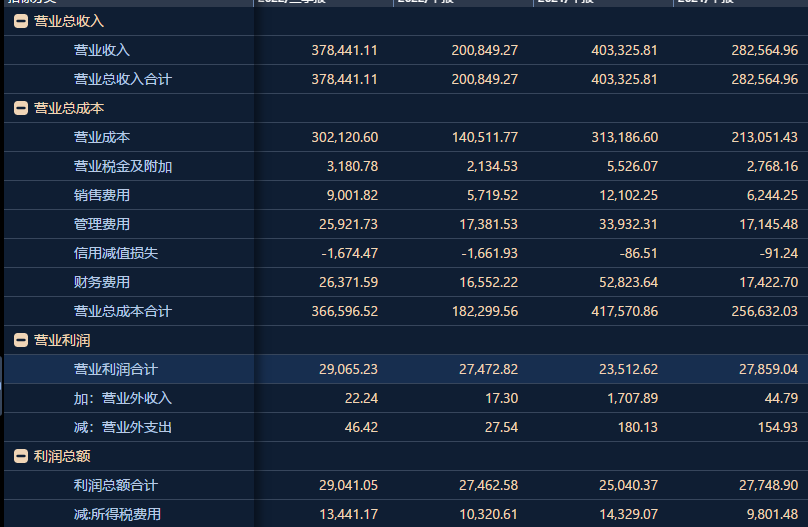Click the cell value 33,932.31

[628, 224]
